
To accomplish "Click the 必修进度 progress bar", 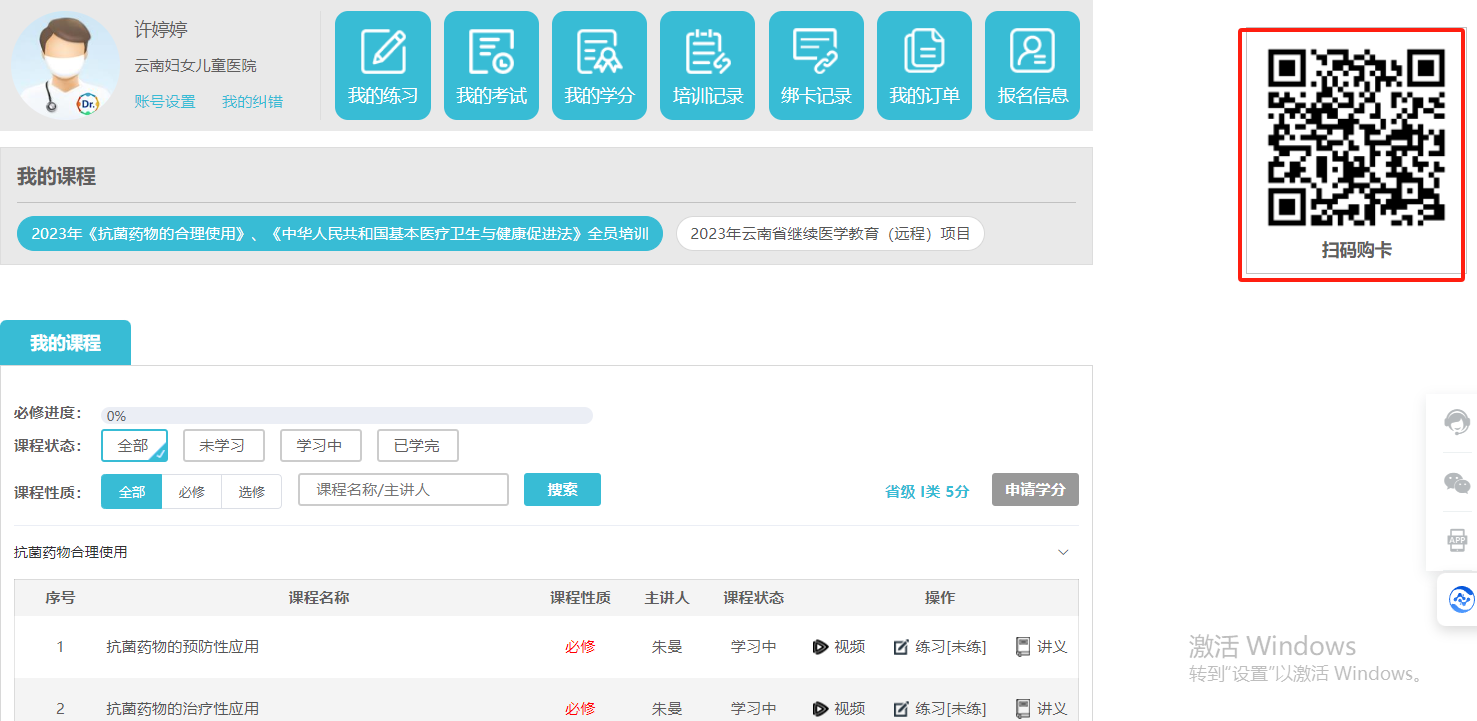I will [346, 416].
